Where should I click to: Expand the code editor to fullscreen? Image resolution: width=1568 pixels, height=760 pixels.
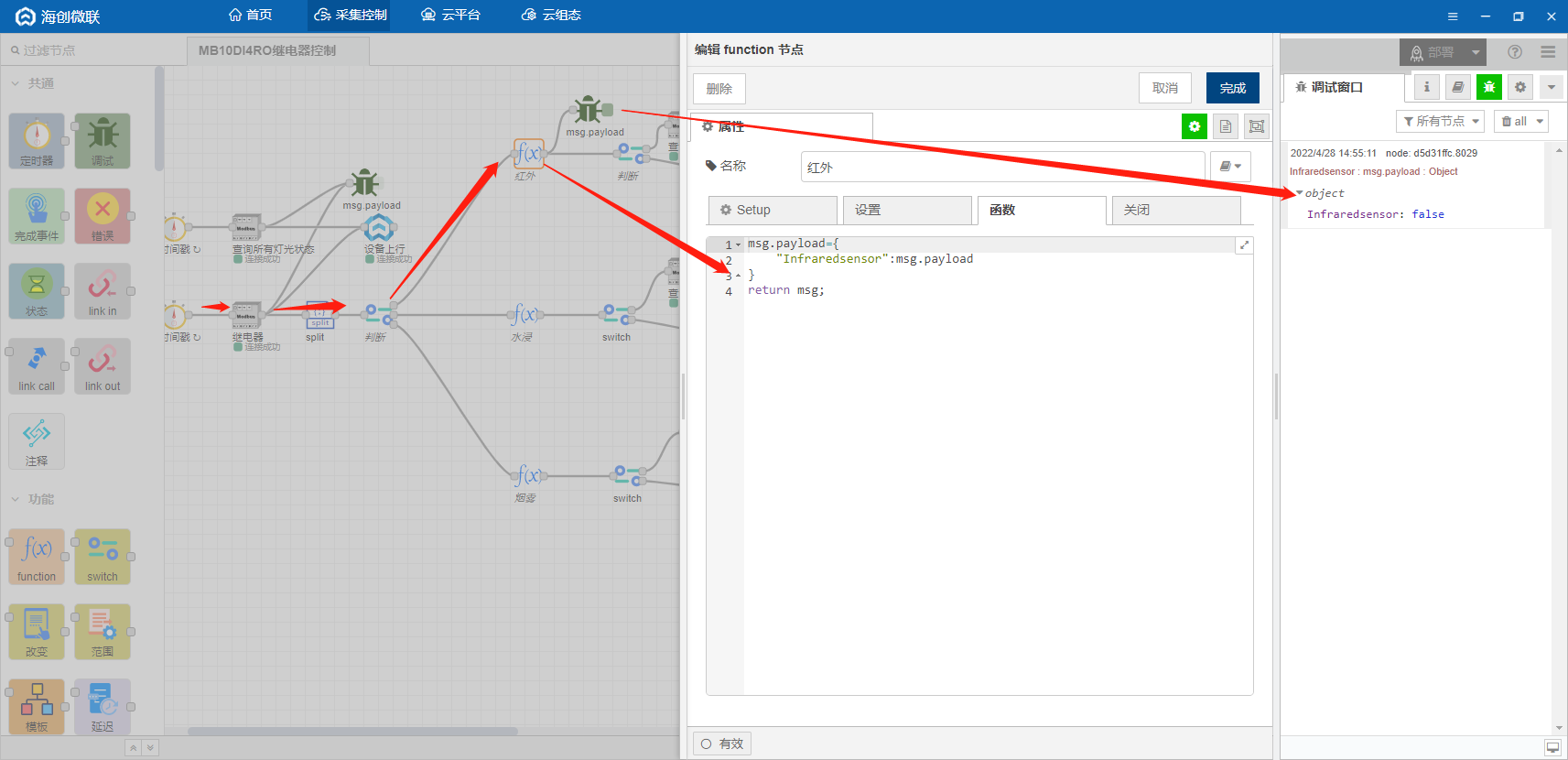pyautogui.click(x=1244, y=245)
